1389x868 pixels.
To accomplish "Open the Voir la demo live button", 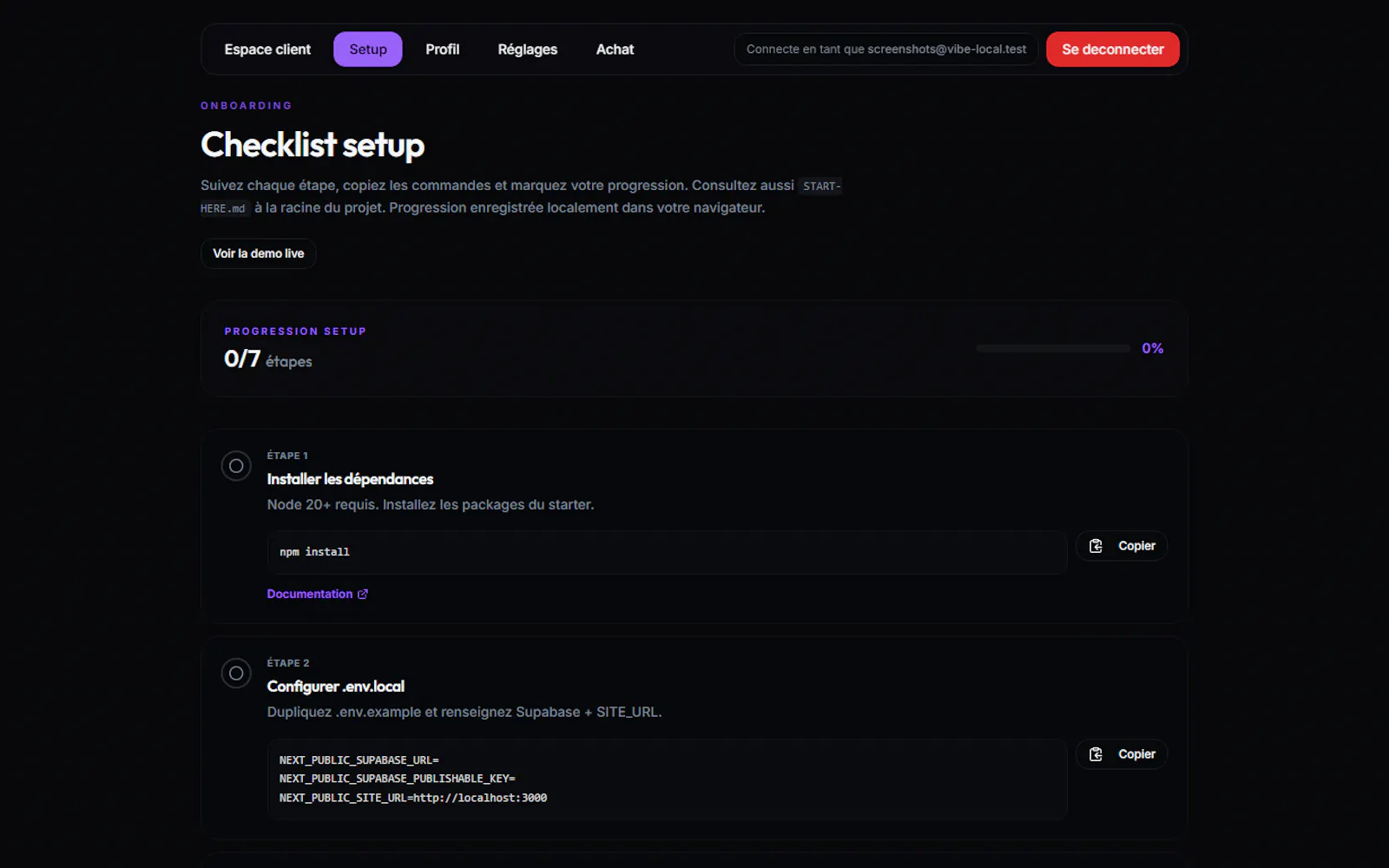I will click(x=259, y=253).
